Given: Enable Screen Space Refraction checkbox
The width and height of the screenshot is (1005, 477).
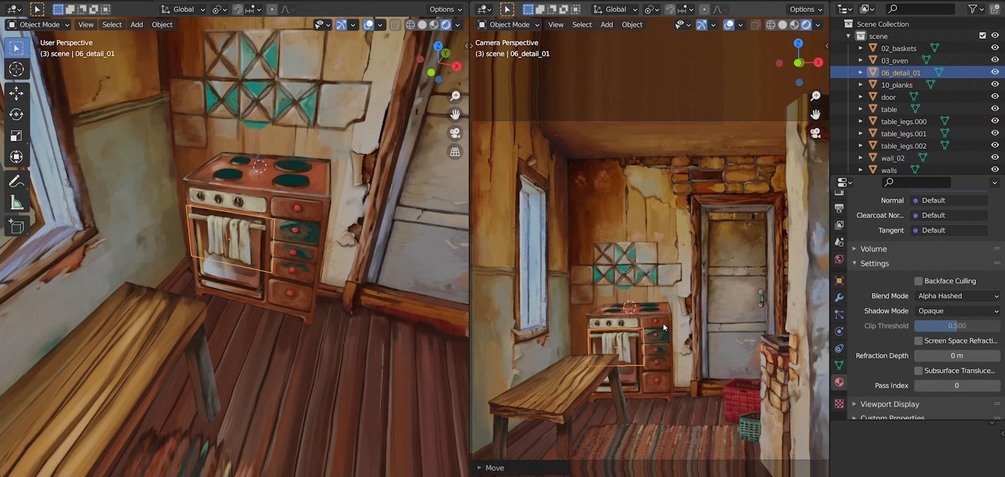Looking at the screenshot, I should tap(918, 340).
